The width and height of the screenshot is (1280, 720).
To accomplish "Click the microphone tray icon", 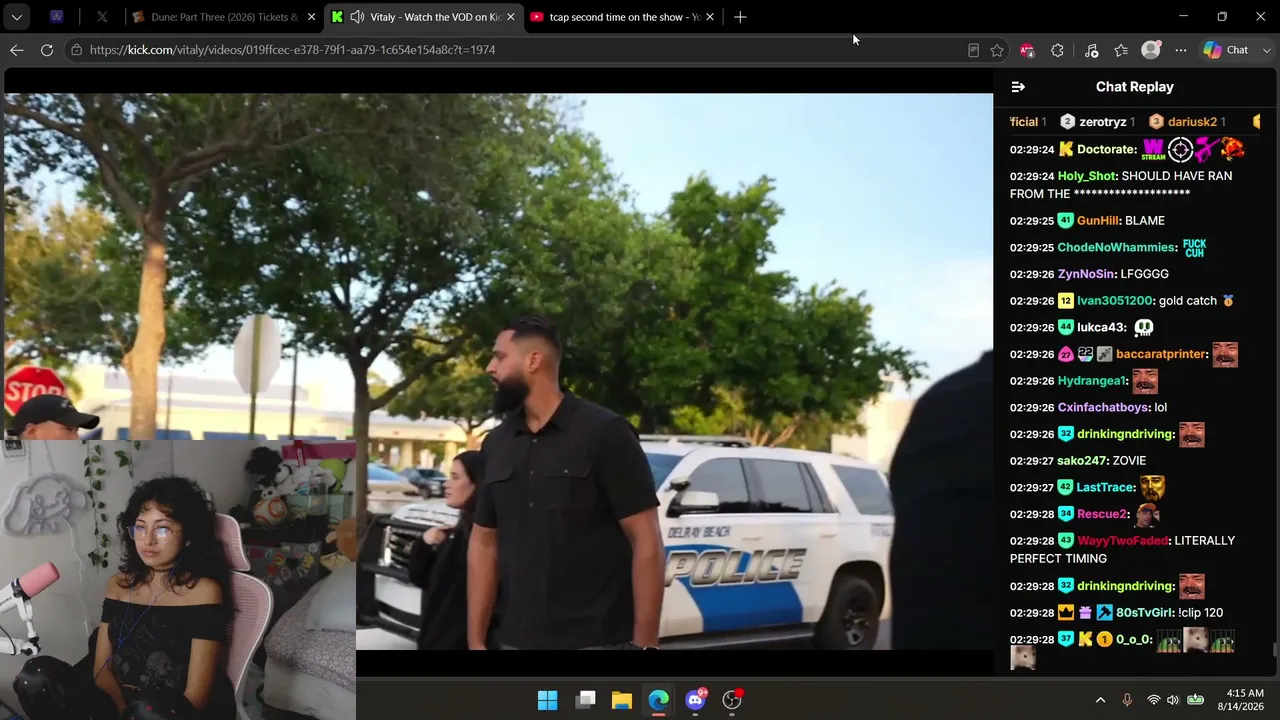I will (x=1127, y=700).
